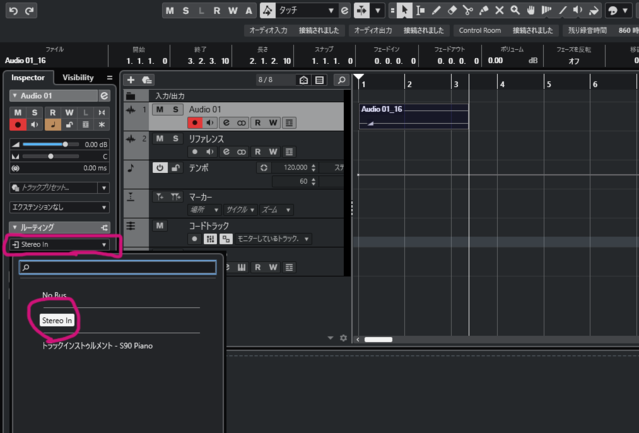Switch to the Inspector tab
This screenshot has width=639, height=433.
pos(28,77)
